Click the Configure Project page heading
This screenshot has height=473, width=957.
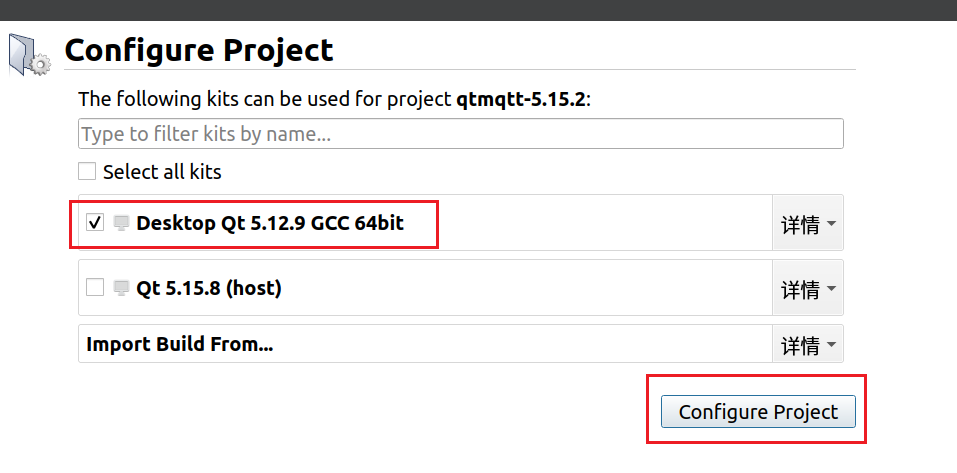pos(199,51)
